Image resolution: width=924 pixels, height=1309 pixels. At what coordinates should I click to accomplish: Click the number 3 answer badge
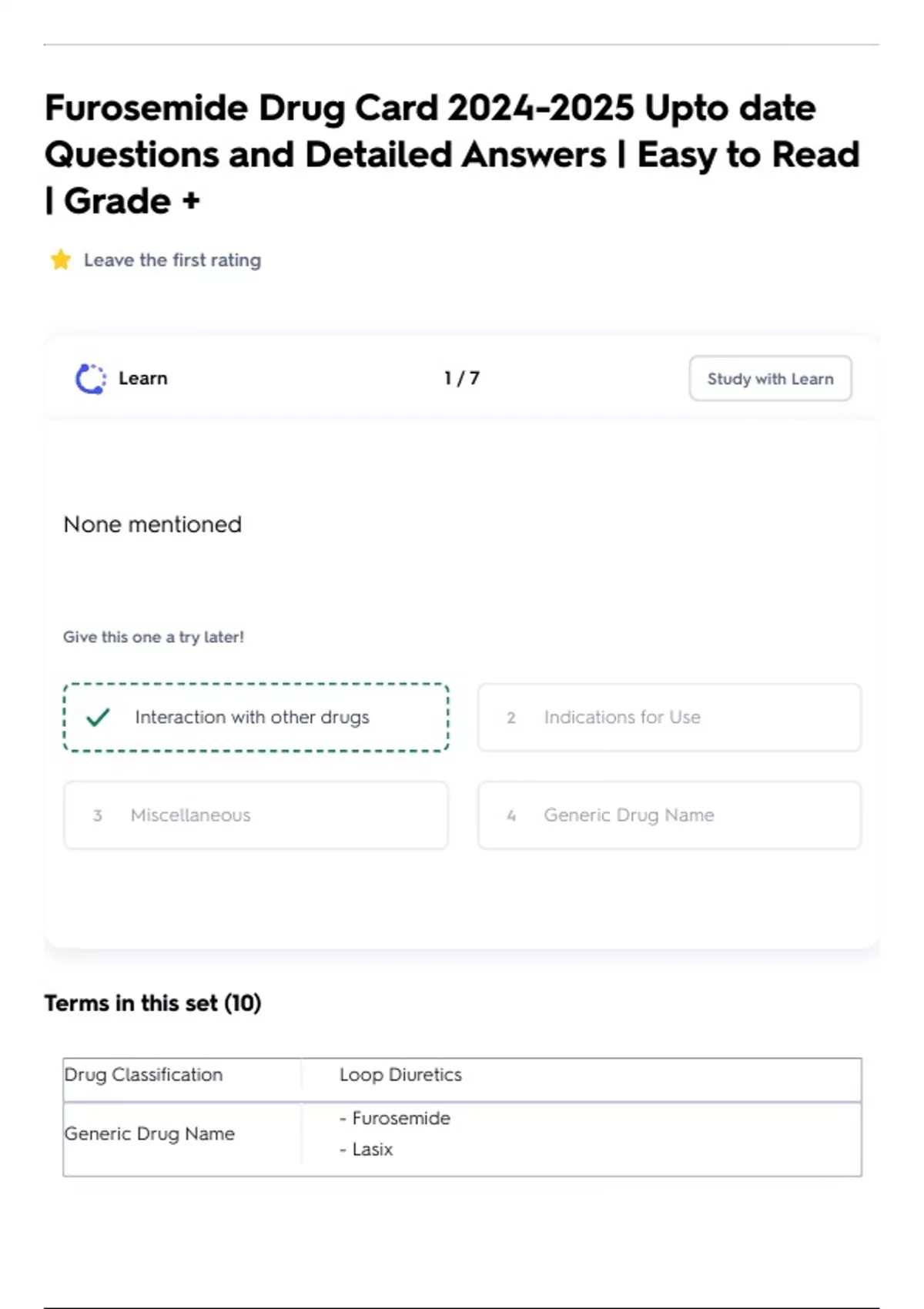[x=98, y=815]
